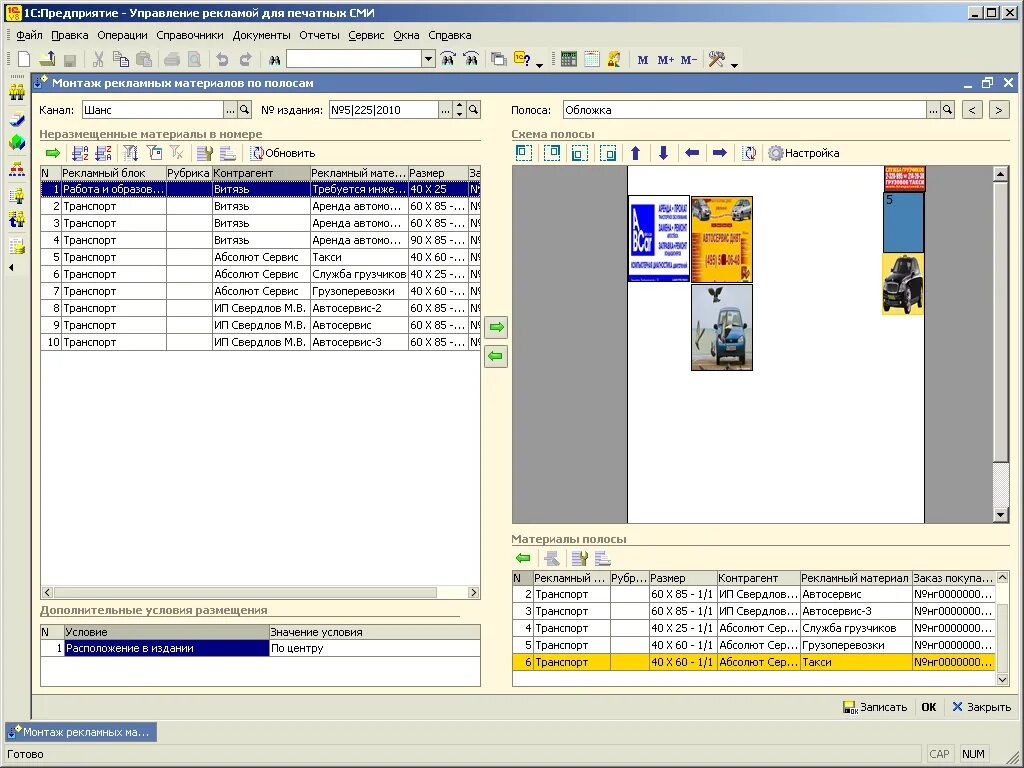1024x768 pixels.
Task: Click green arrow in unplaced materials toolbar
Action: click(x=53, y=153)
